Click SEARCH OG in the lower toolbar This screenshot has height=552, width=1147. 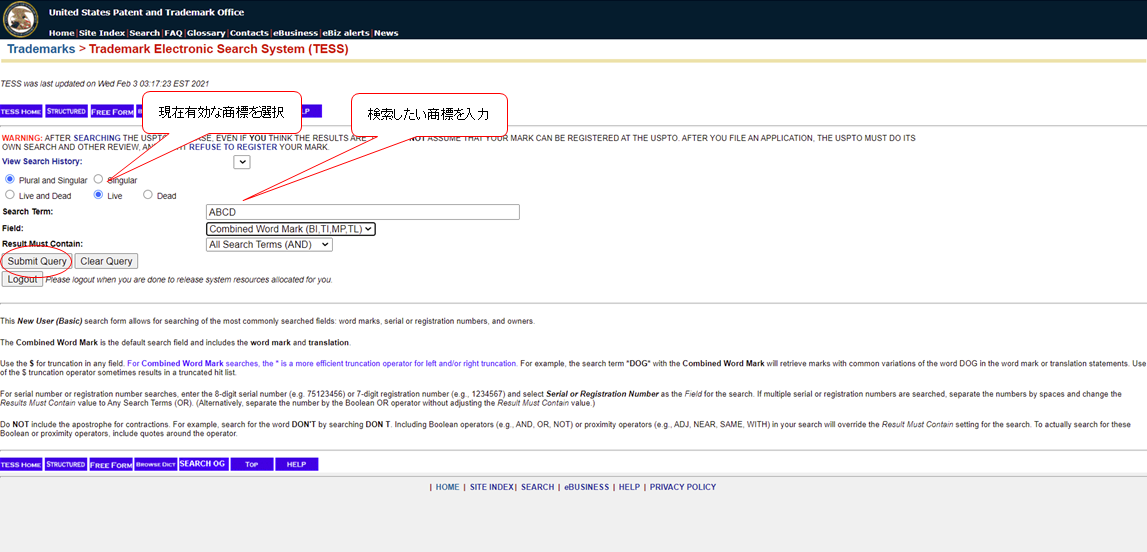pos(203,464)
